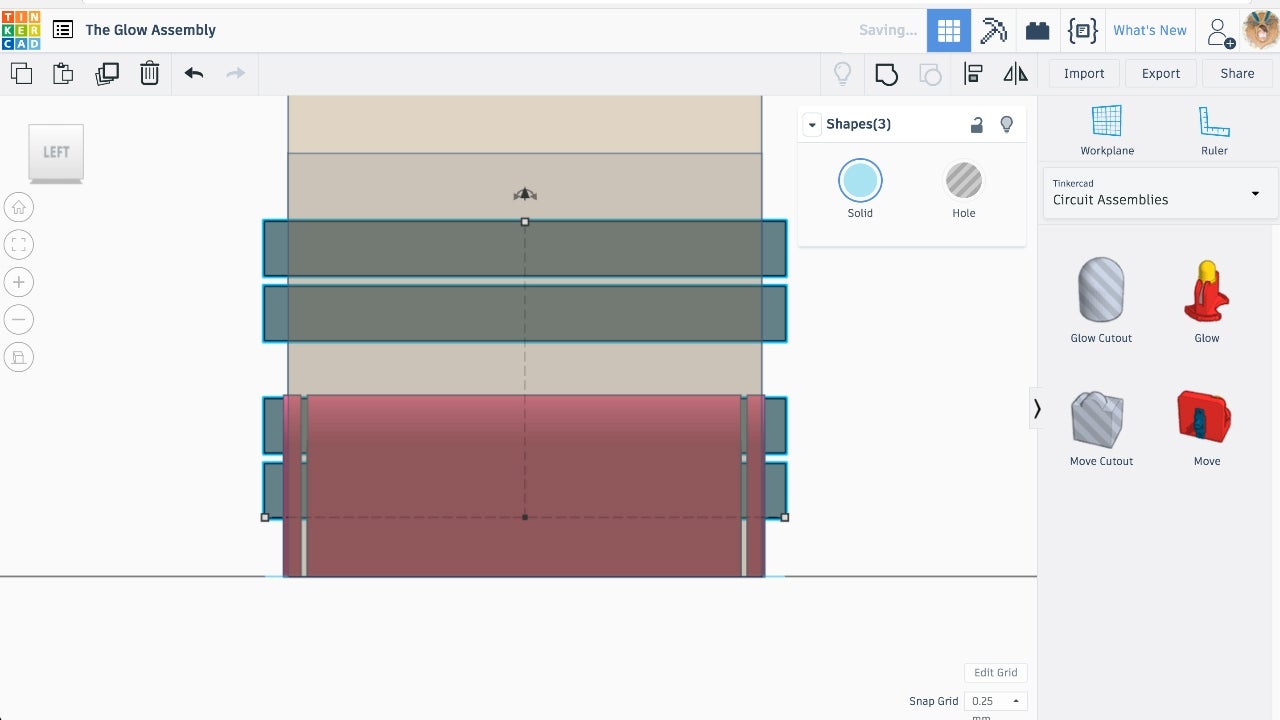This screenshot has width=1280, height=720.
Task: Open the Codeblocks editor icon
Action: tap(1083, 30)
